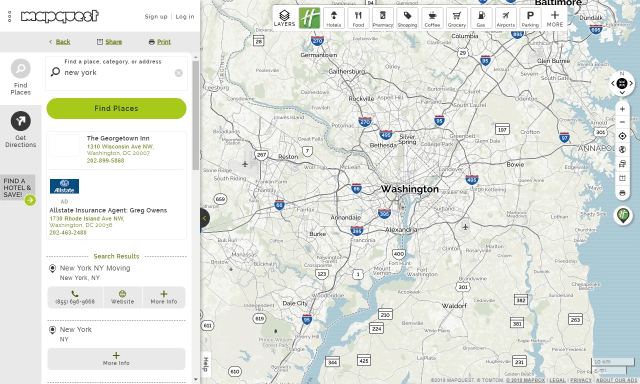The width and height of the screenshot is (640, 384).
Task: Click the sidebar scrollbar thumb
Action: pyautogui.click(x=196, y=115)
